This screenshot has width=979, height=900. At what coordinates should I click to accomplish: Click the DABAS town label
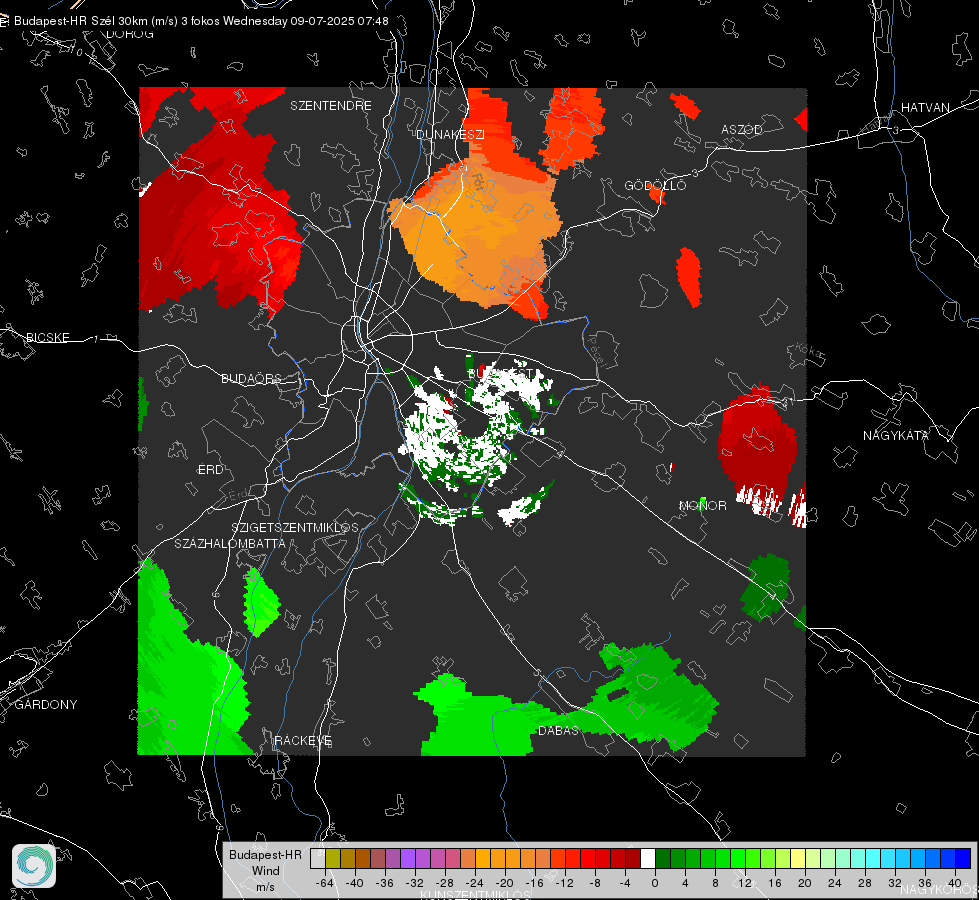558,731
